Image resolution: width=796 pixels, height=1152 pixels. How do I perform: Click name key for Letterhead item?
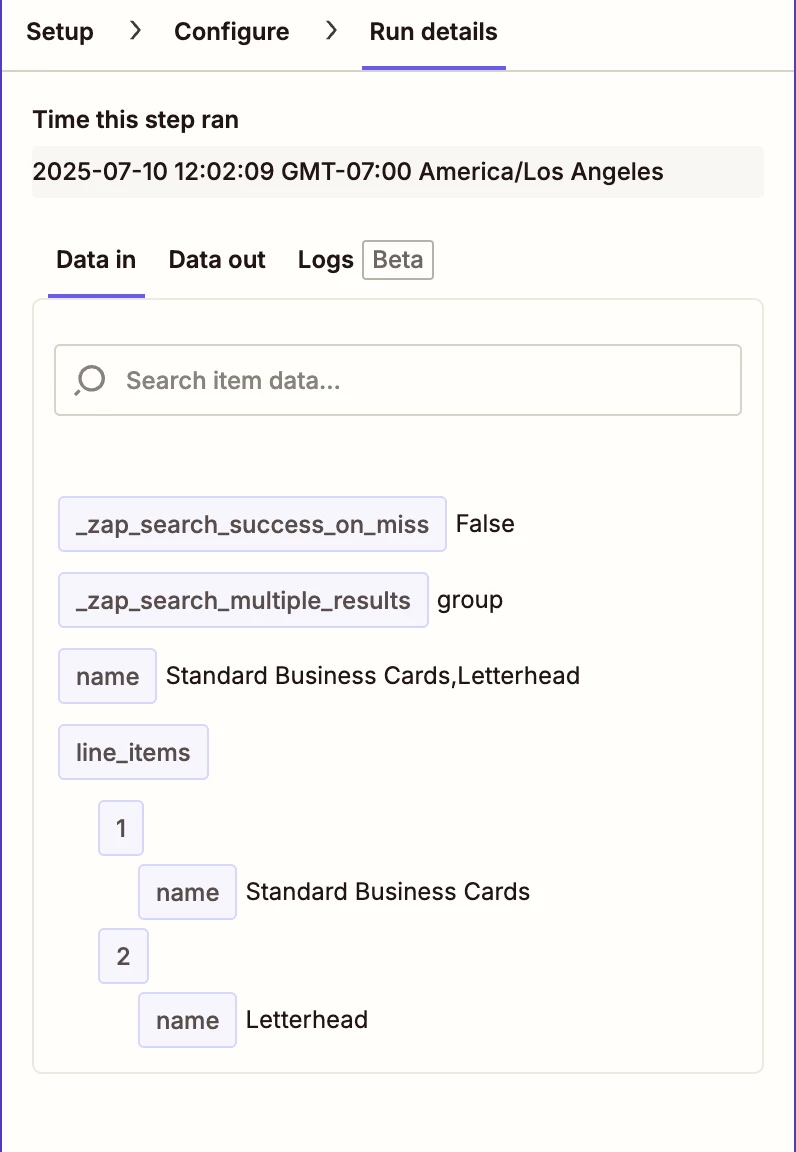pyautogui.click(x=187, y=1020)
